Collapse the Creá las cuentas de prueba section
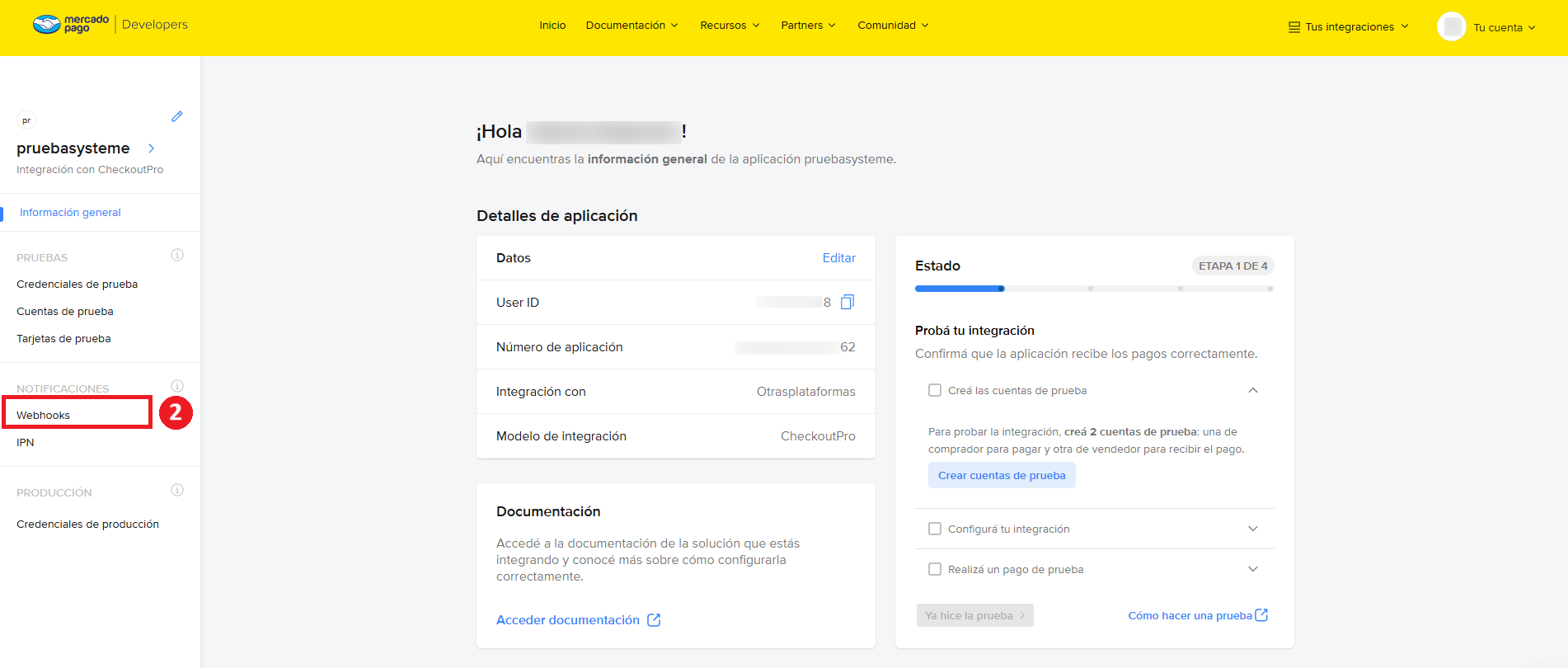This screenshot has width=1568, height=668. point(1253,390)
